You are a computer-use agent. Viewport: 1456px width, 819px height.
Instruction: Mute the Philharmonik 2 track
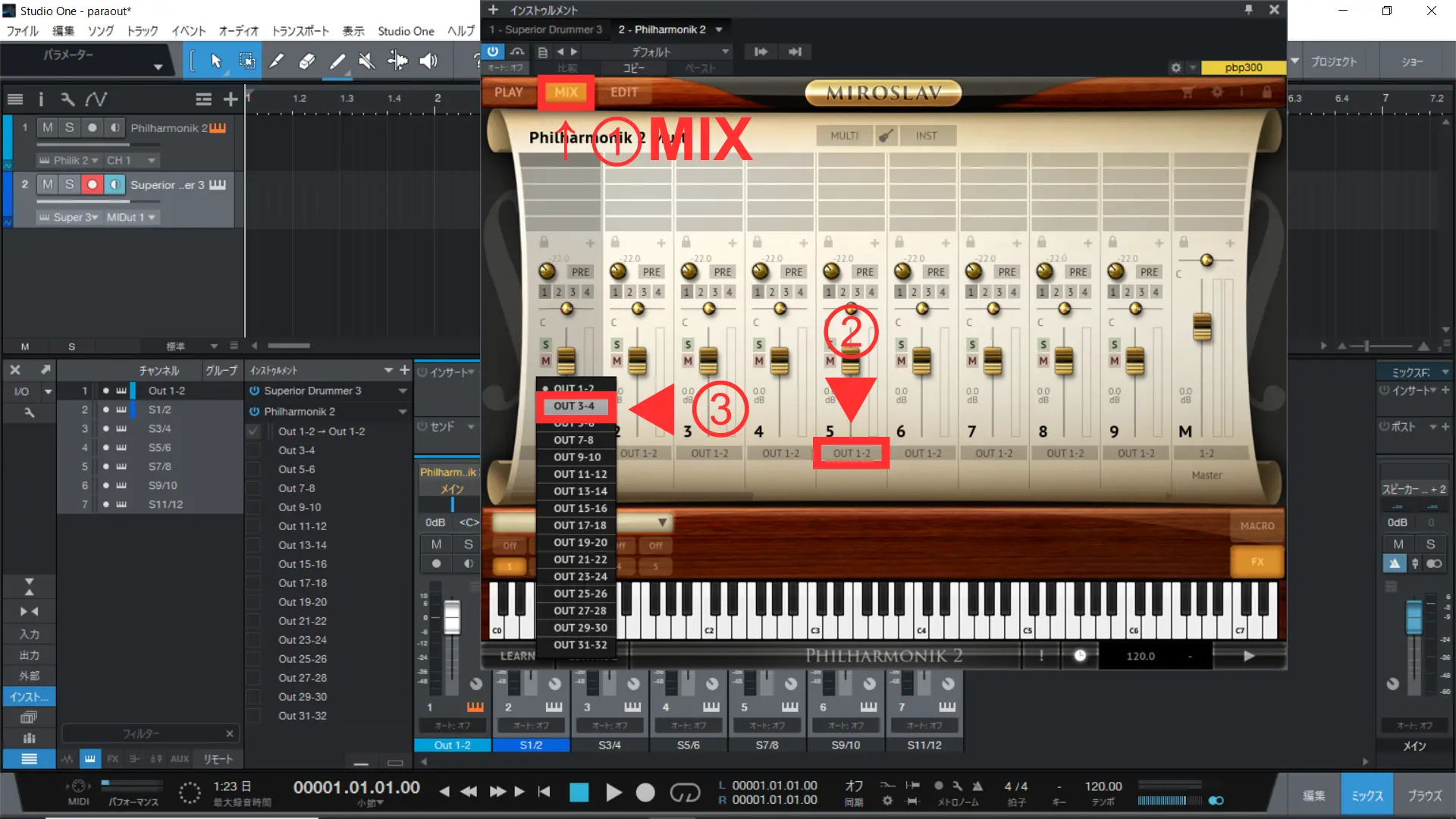[x=48, y=127]
